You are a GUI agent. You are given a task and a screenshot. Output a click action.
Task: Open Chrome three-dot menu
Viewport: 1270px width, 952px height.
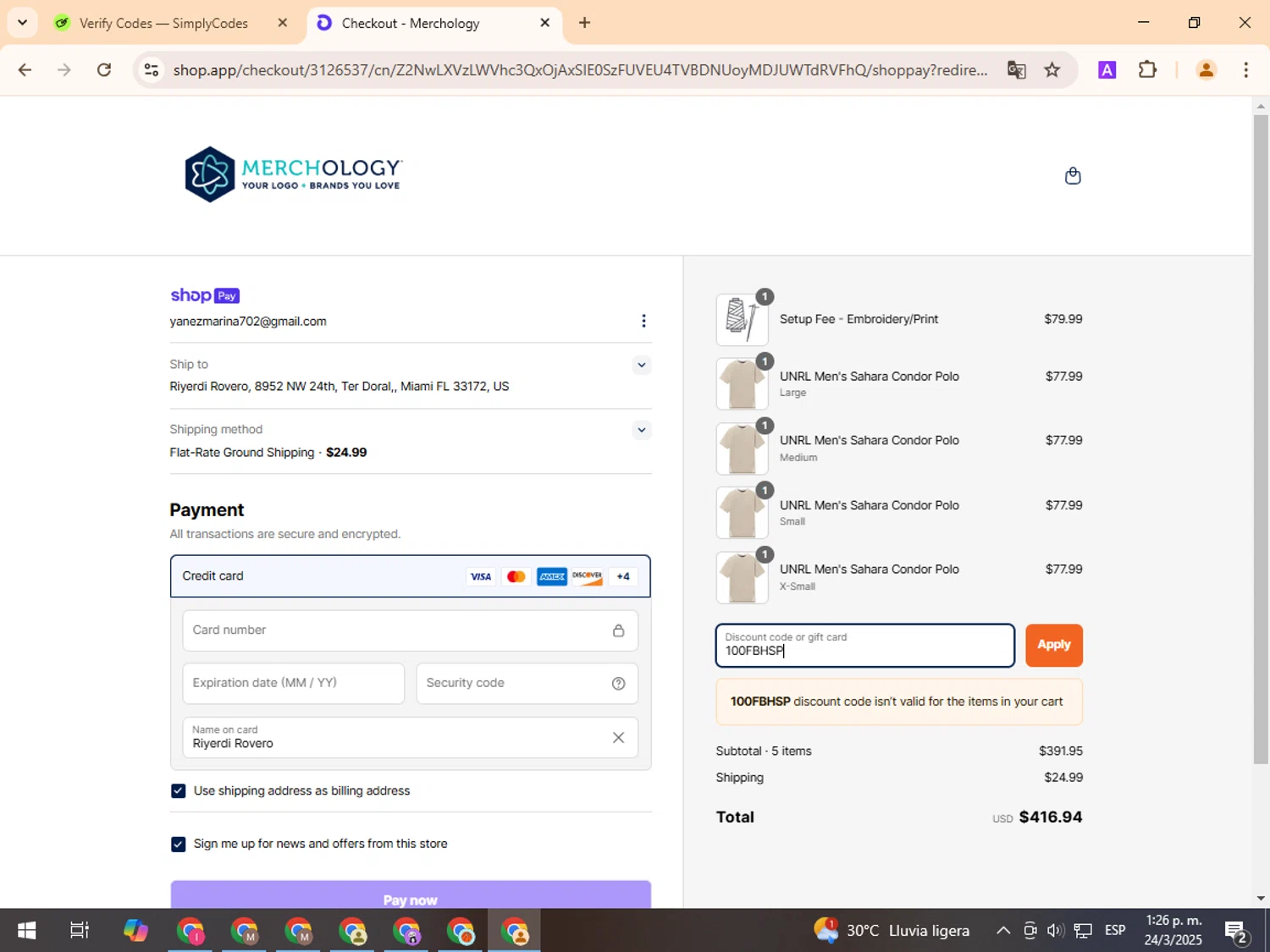[x=1245, y=69]
